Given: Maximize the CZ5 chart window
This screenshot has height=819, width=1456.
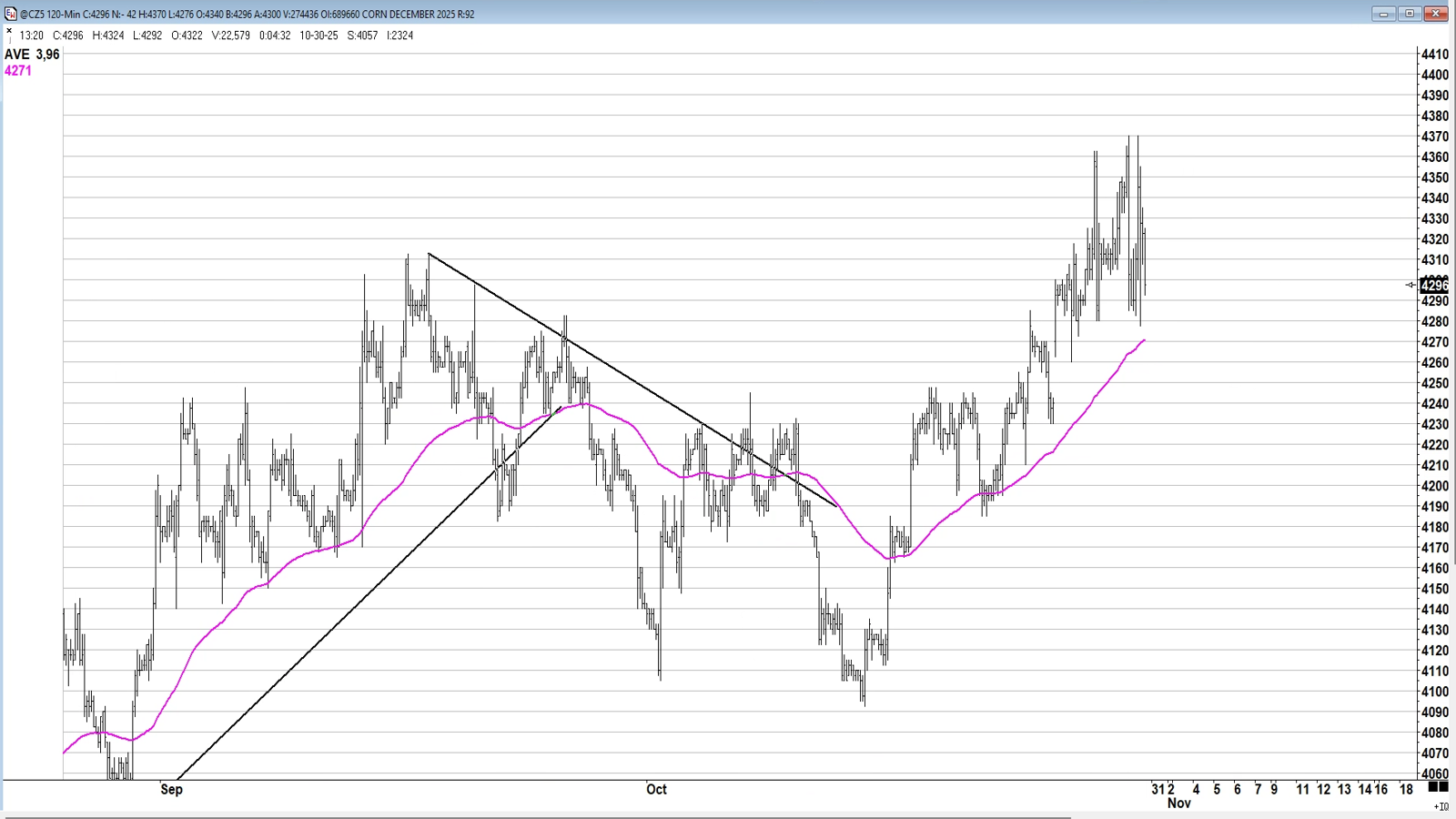Looking at the screenshot, I should point(1410,14).
